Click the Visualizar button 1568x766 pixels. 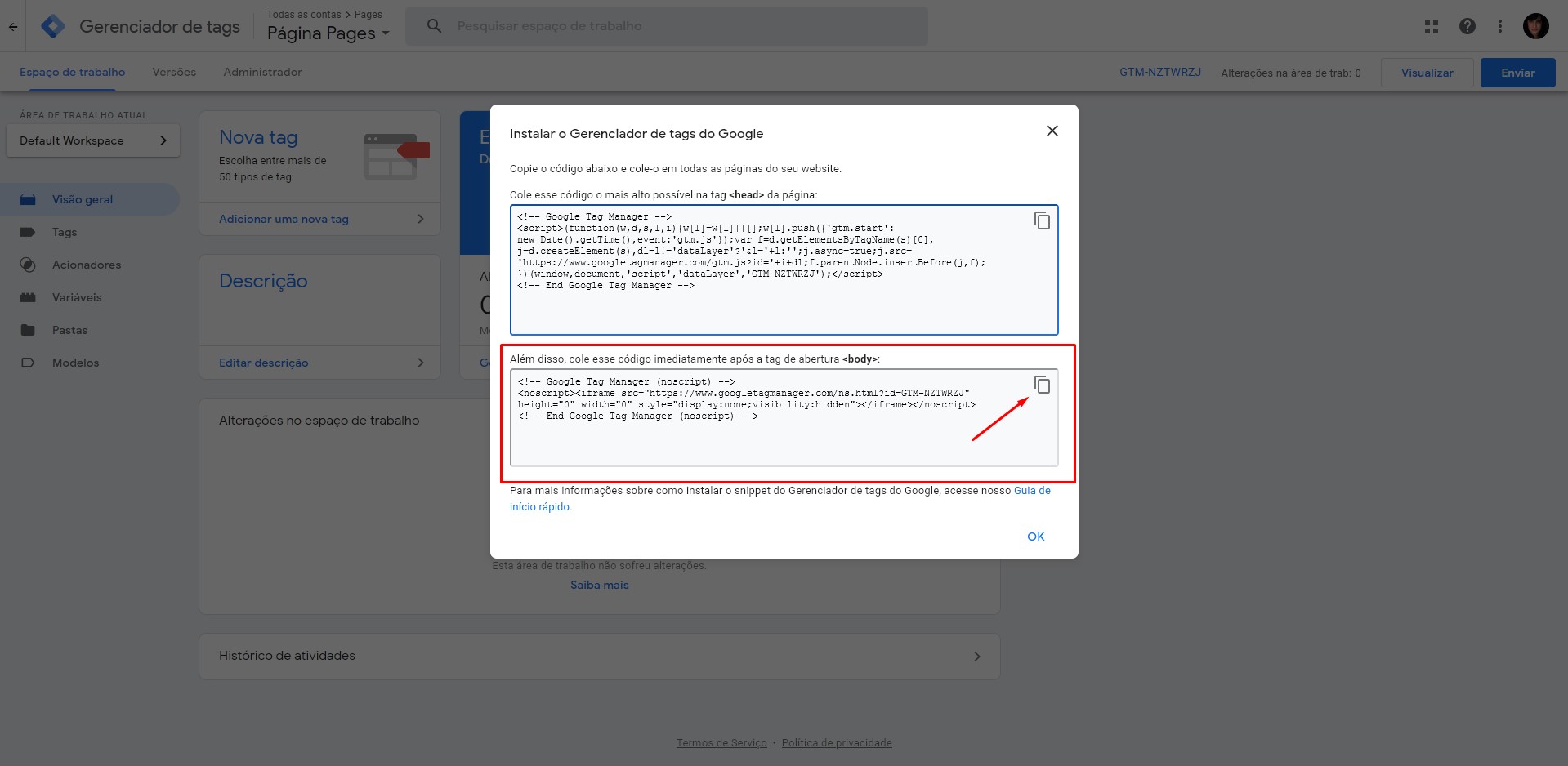(x=1427, y=73)
